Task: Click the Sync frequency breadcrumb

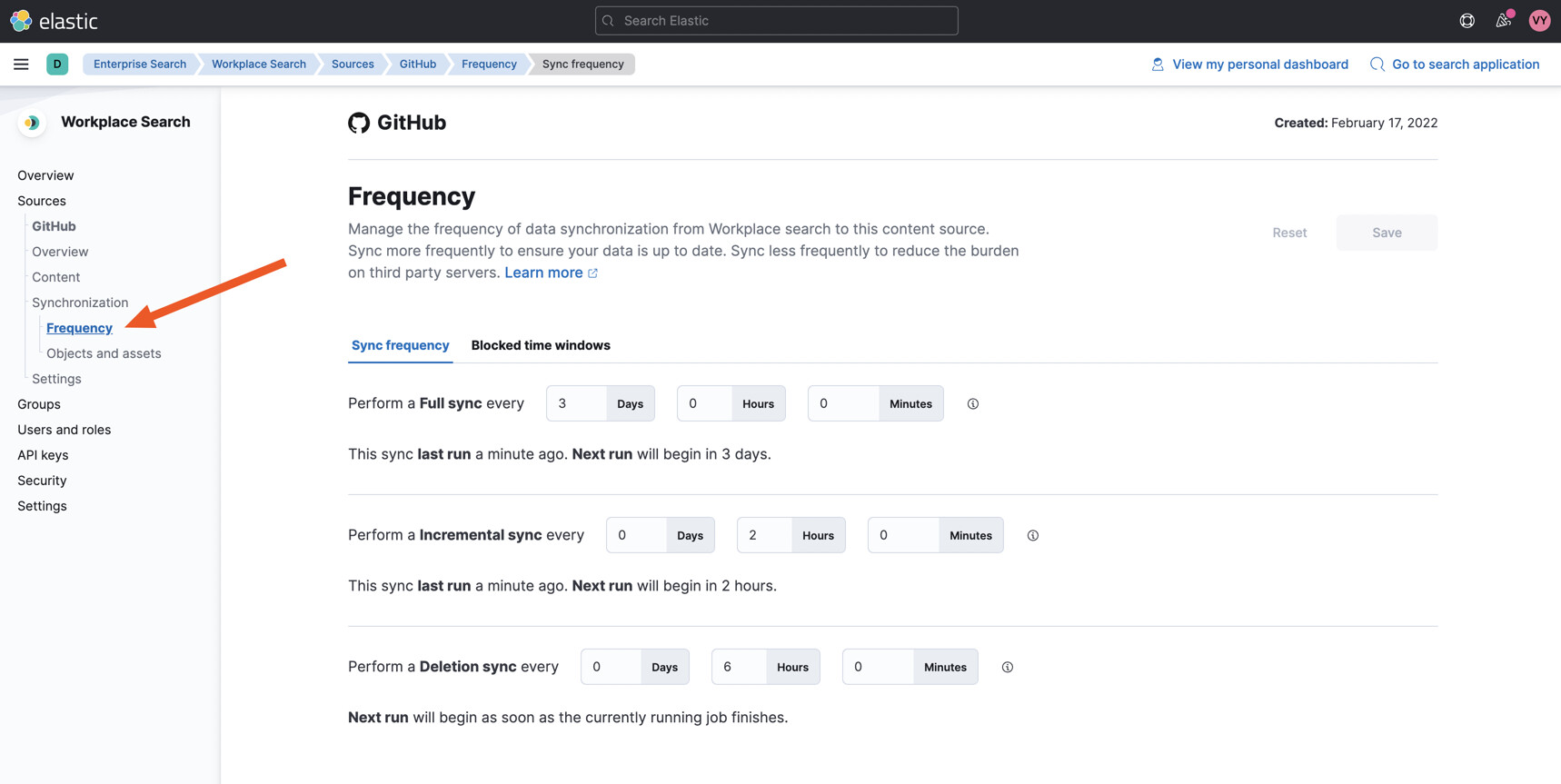Action: pos(583,64)
